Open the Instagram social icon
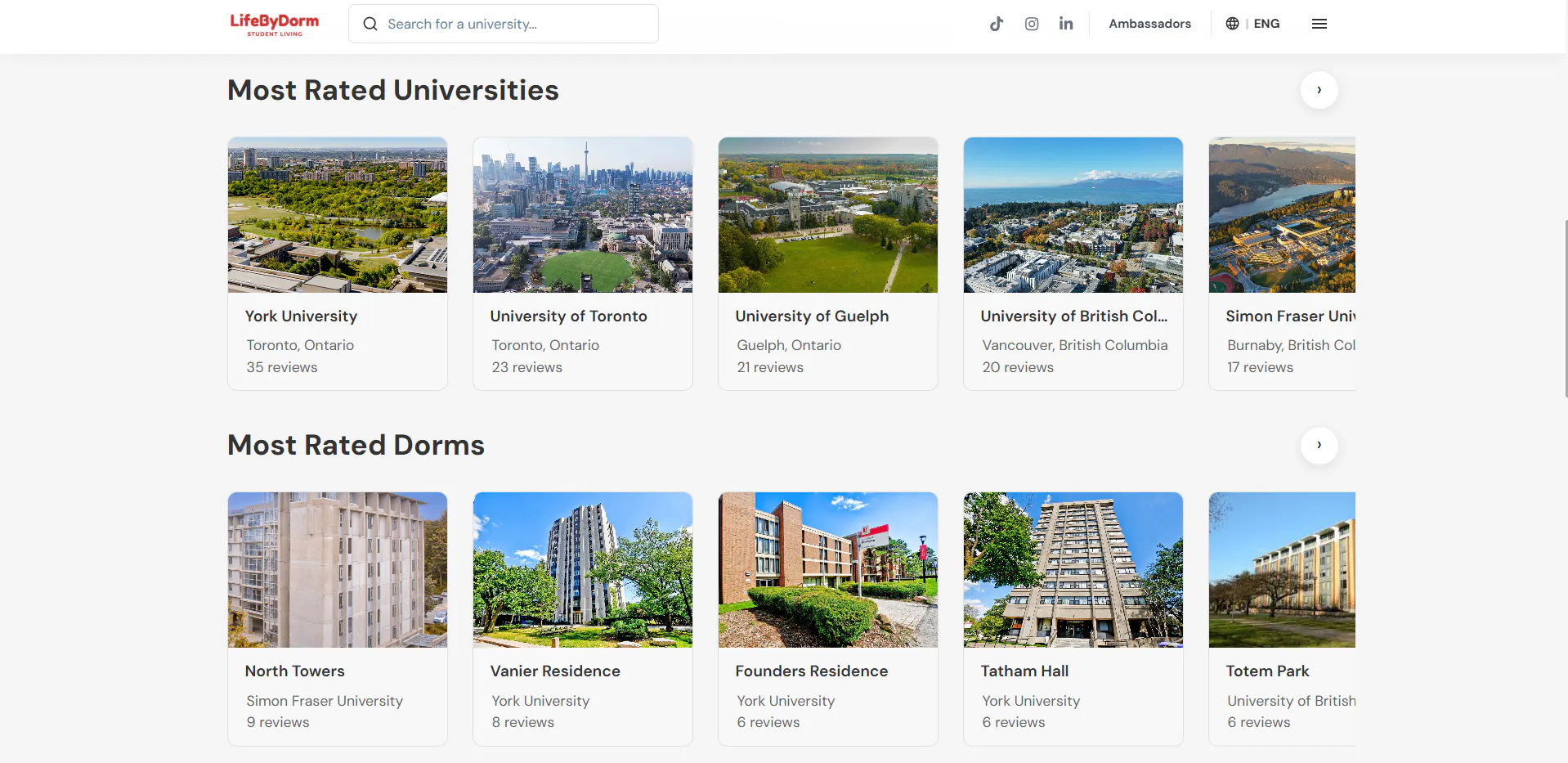This screenshot has width=1568, height=763. pos(1032,24)
